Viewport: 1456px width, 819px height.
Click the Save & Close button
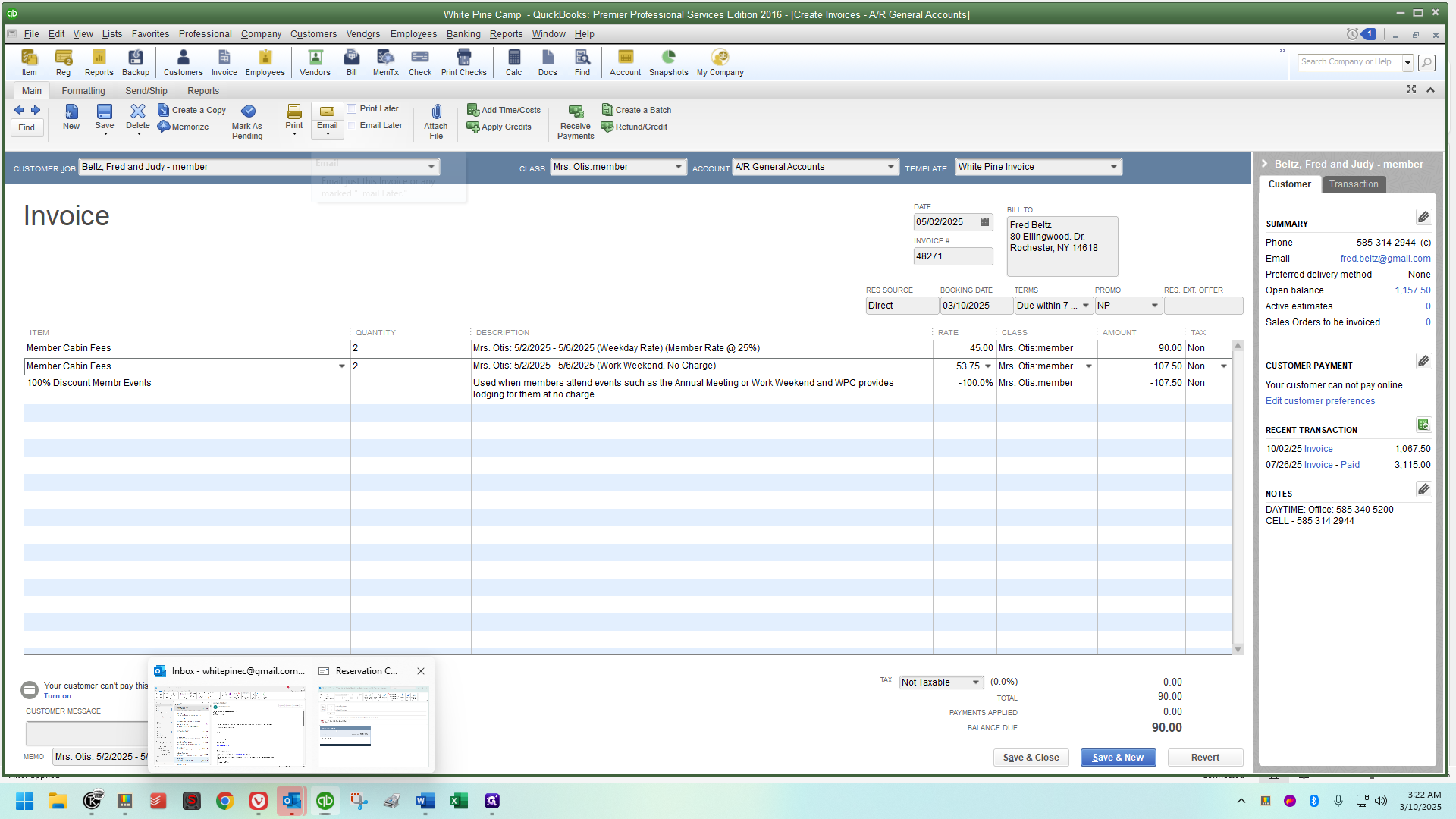[x=1031, y=758]
